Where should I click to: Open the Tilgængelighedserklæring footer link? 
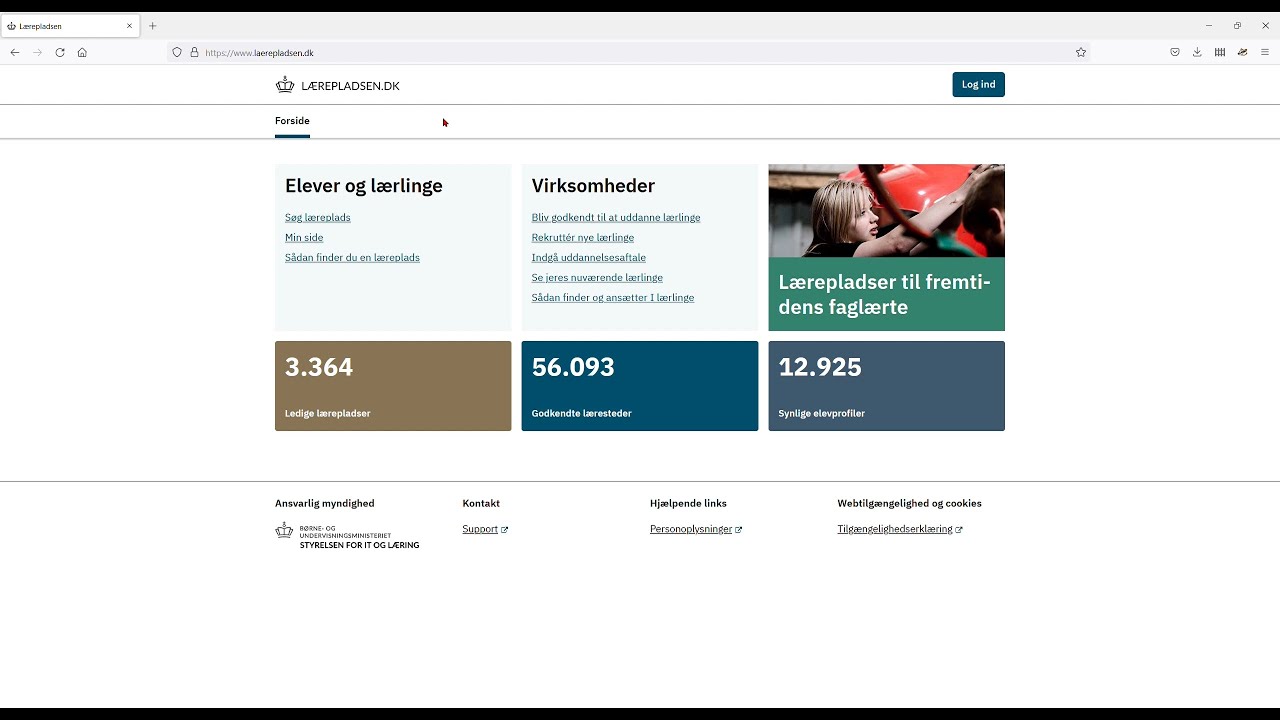[x=895, y=529]
